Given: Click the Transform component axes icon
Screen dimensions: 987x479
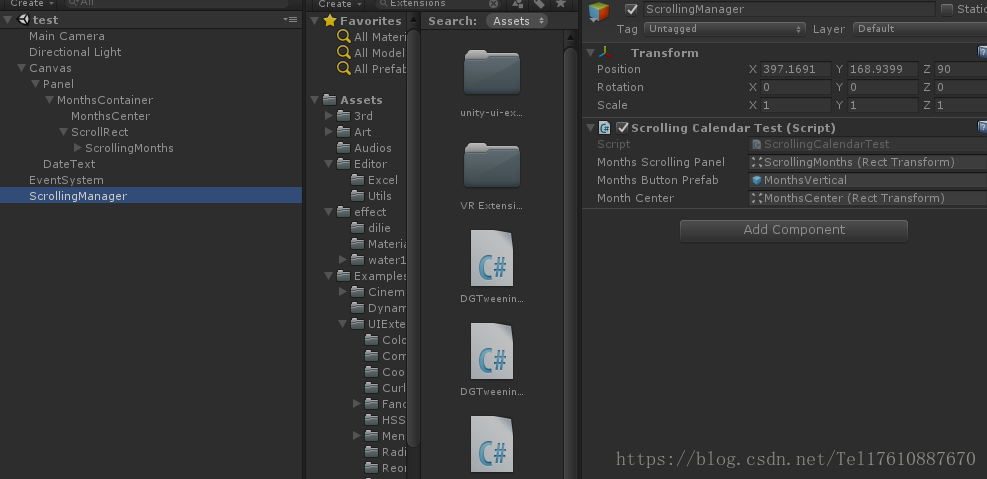Looking at the screenshot, I should tap(606, 52).
